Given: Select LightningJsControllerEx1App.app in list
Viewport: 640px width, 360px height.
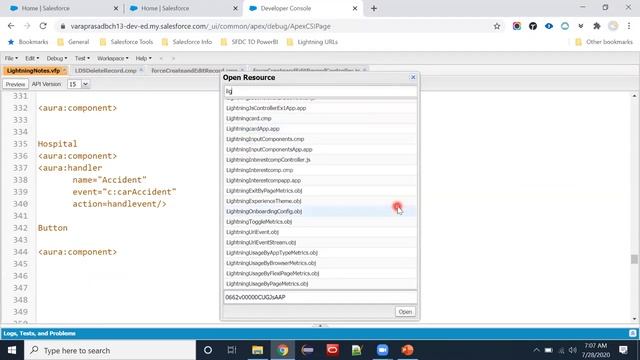Looking at the screenshot, I should 320,108.
